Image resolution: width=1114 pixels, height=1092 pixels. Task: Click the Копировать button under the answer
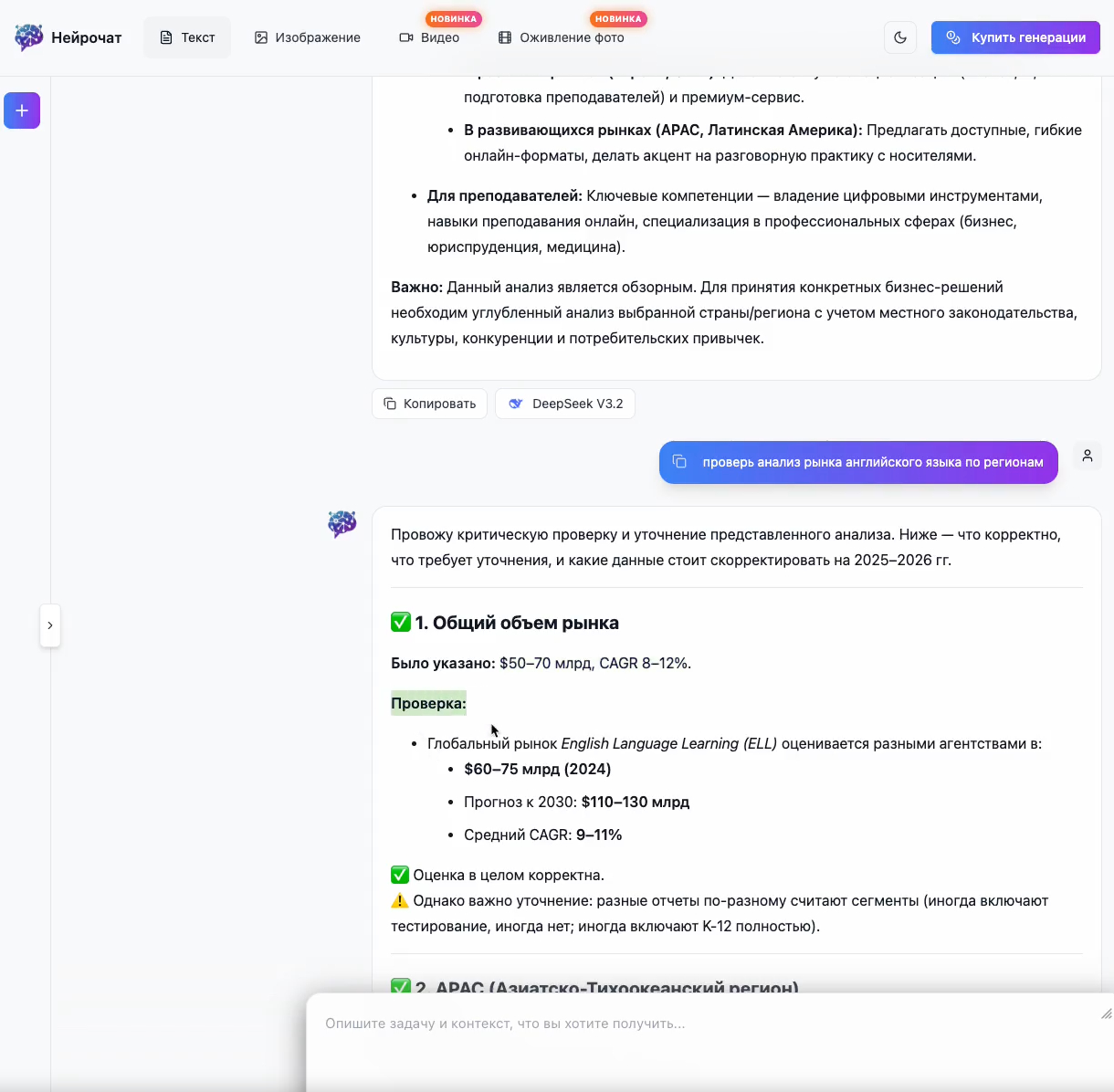point(429,404)
